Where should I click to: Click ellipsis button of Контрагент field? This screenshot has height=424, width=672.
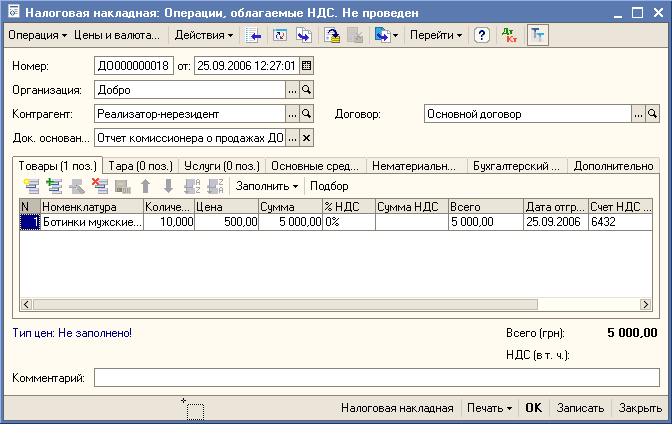tap(292, 114)
